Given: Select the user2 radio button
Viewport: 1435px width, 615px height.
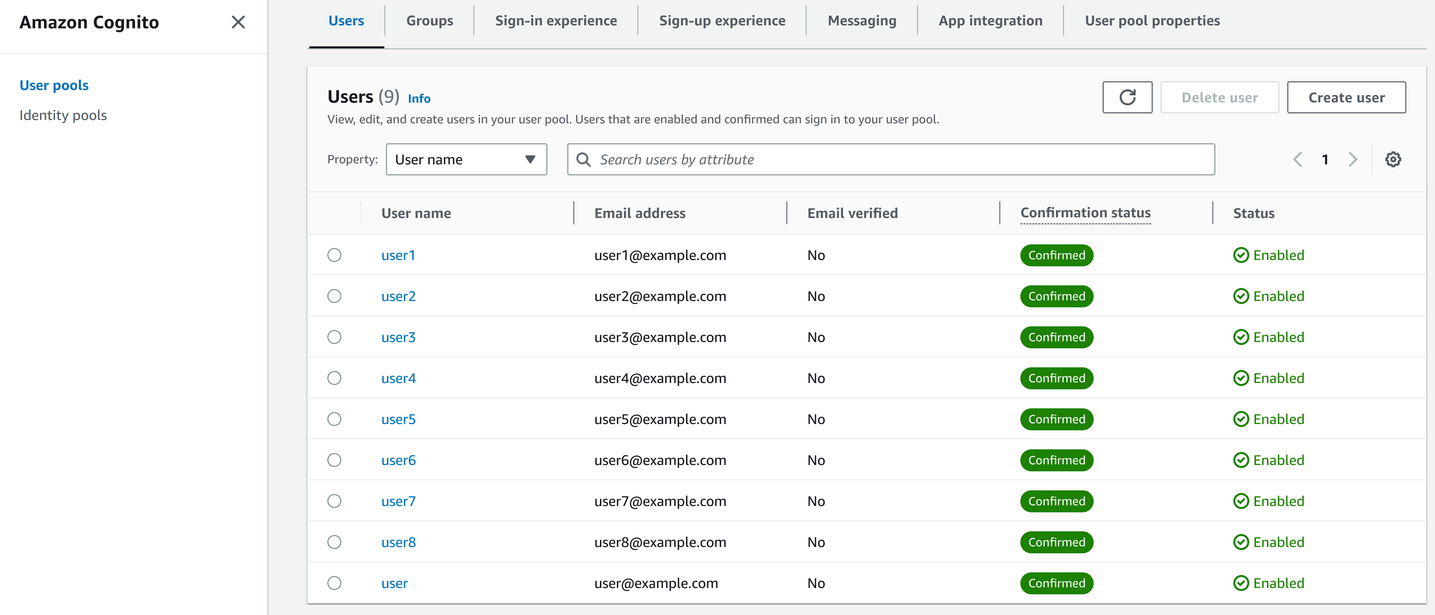Looking at the screenshot, I should (334, 296).
